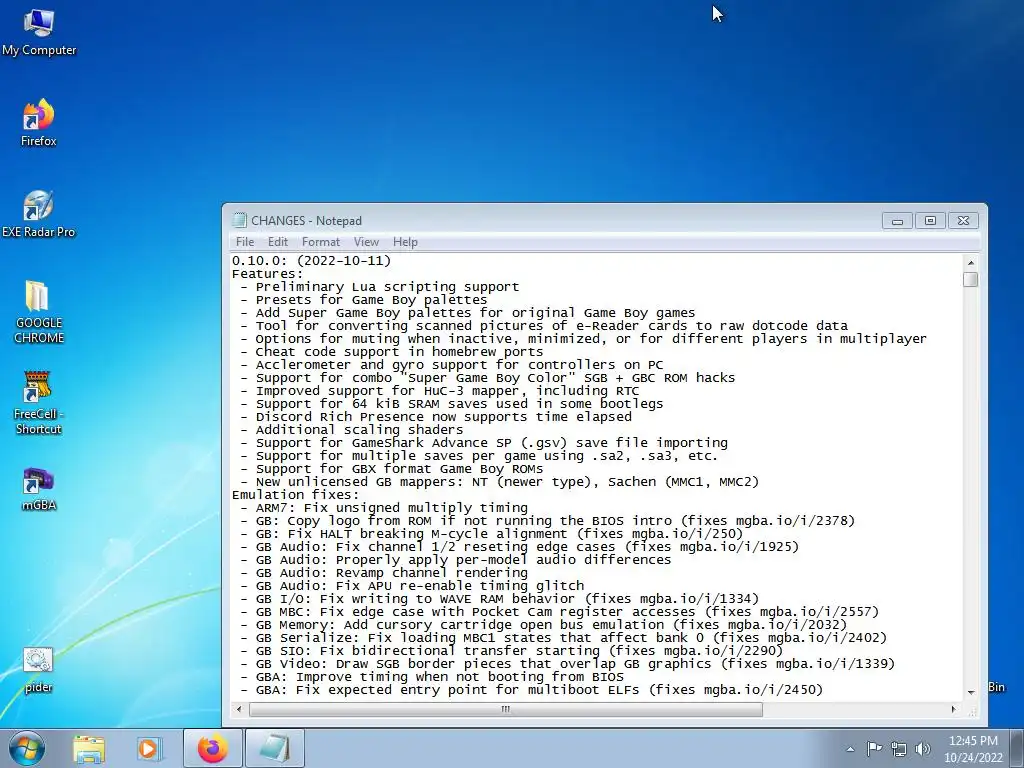Screen dimensions: 1024x768
Task: Click the "0.10.0: (2022-10-11)" line
Action: [312, 261]
